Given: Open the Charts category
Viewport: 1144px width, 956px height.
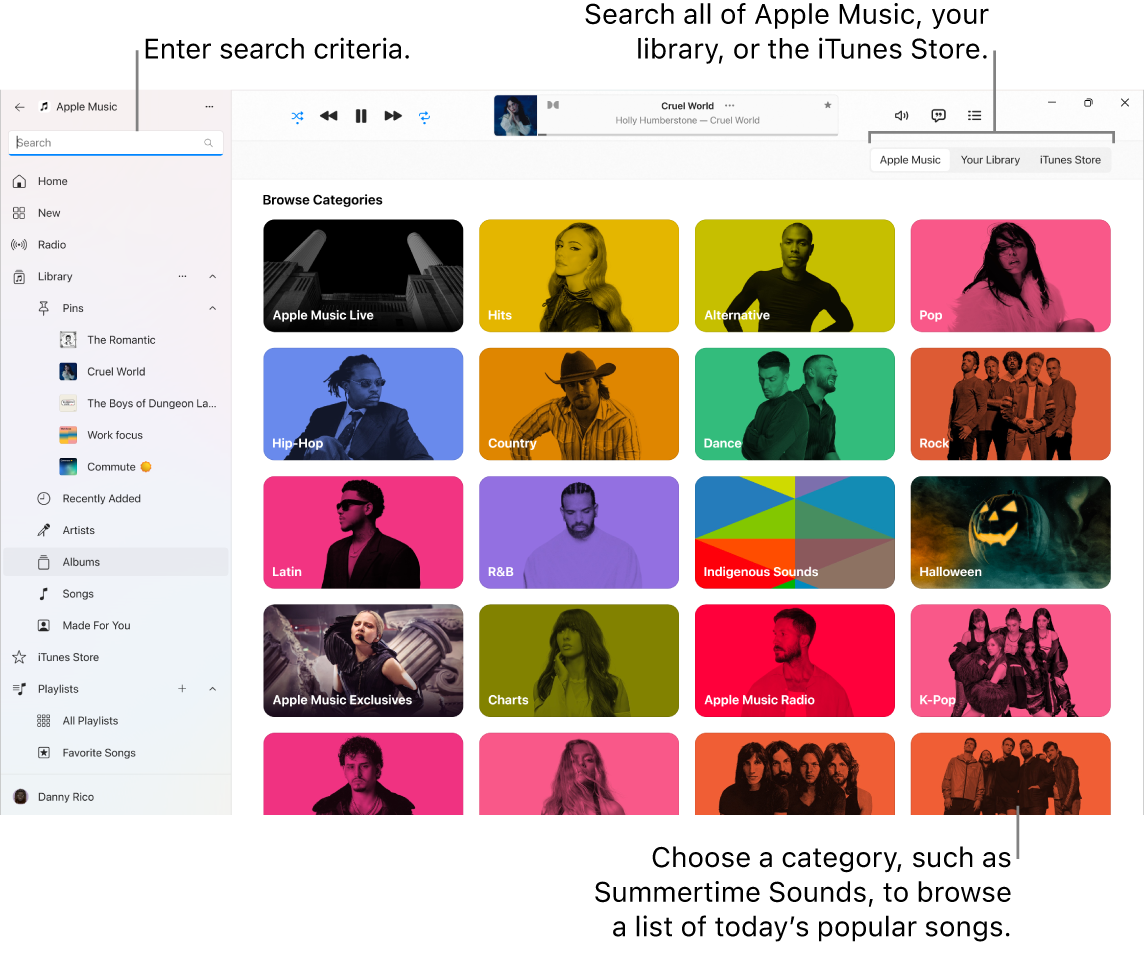Looking at the screenshot, I should 579,660.
